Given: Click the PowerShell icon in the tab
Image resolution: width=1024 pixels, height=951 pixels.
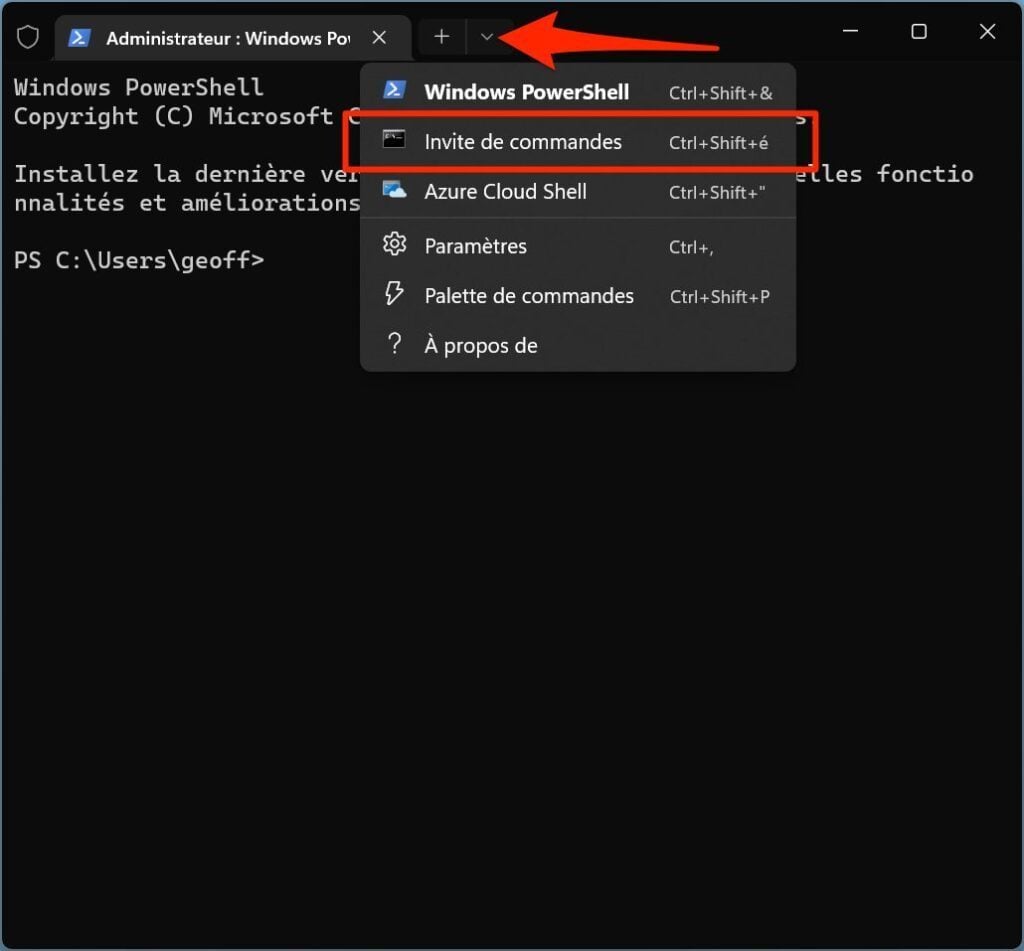Looking at the screenshot, I should click(x=79, y=38).
